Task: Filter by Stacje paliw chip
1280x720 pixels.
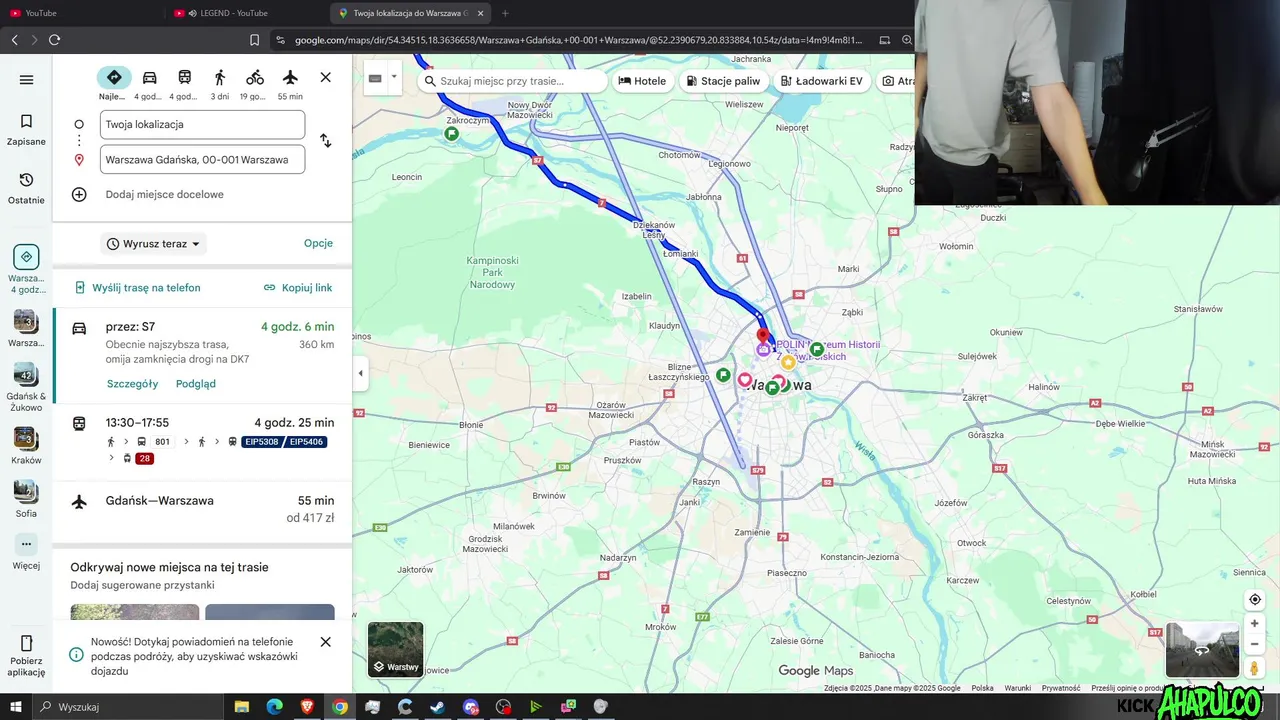Action: (723, 81)
